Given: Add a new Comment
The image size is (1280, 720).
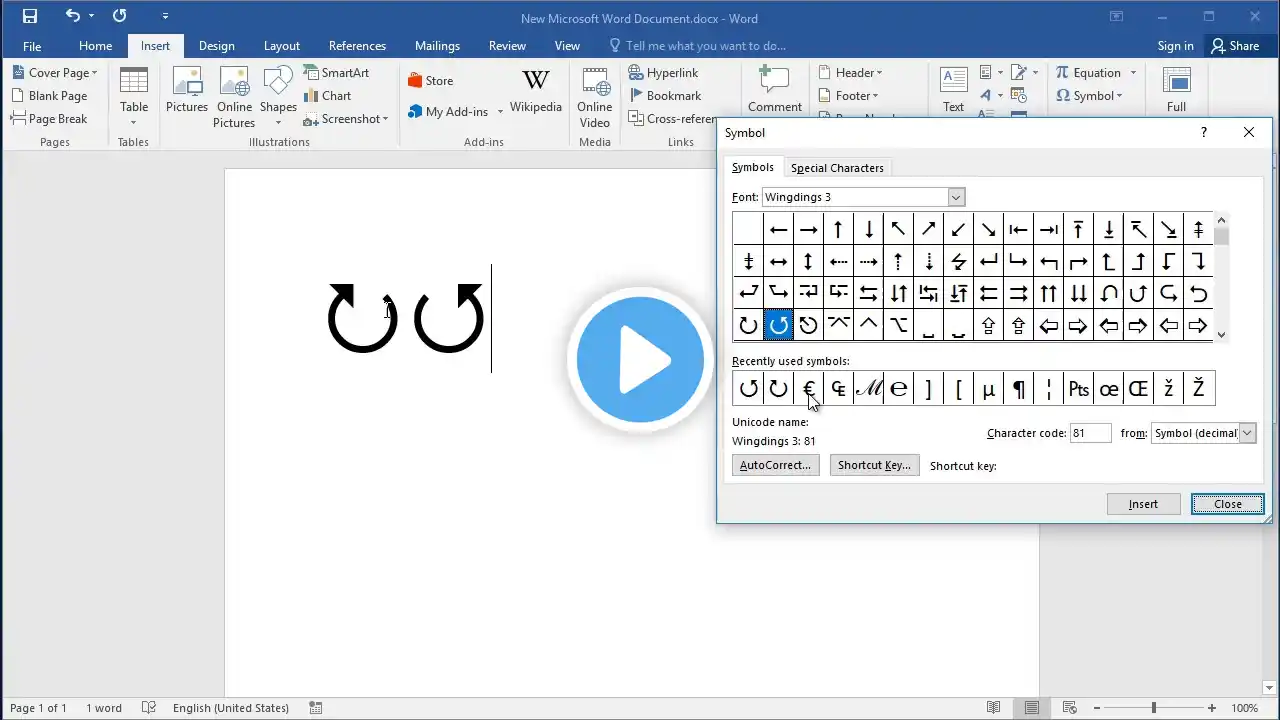Looking at the screenshot, I should tap(775, 91).
